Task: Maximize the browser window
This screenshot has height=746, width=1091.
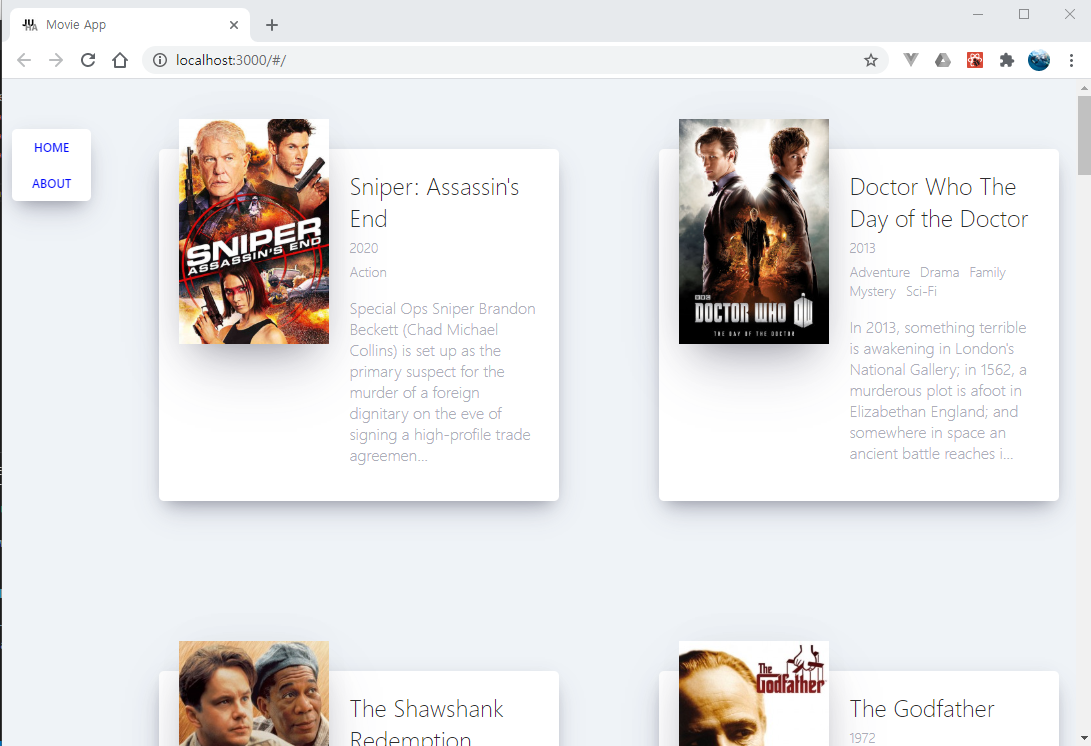Action: [x=1024, y=14]
